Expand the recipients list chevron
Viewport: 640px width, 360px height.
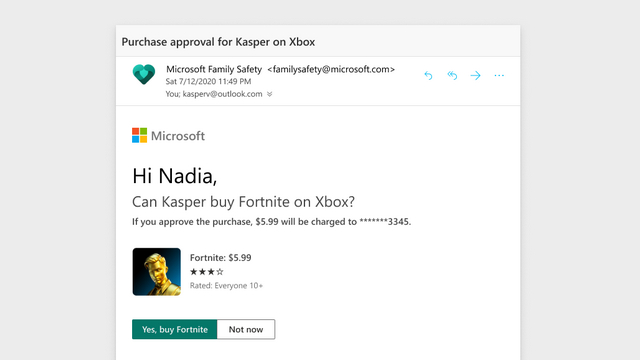[269, 94]
